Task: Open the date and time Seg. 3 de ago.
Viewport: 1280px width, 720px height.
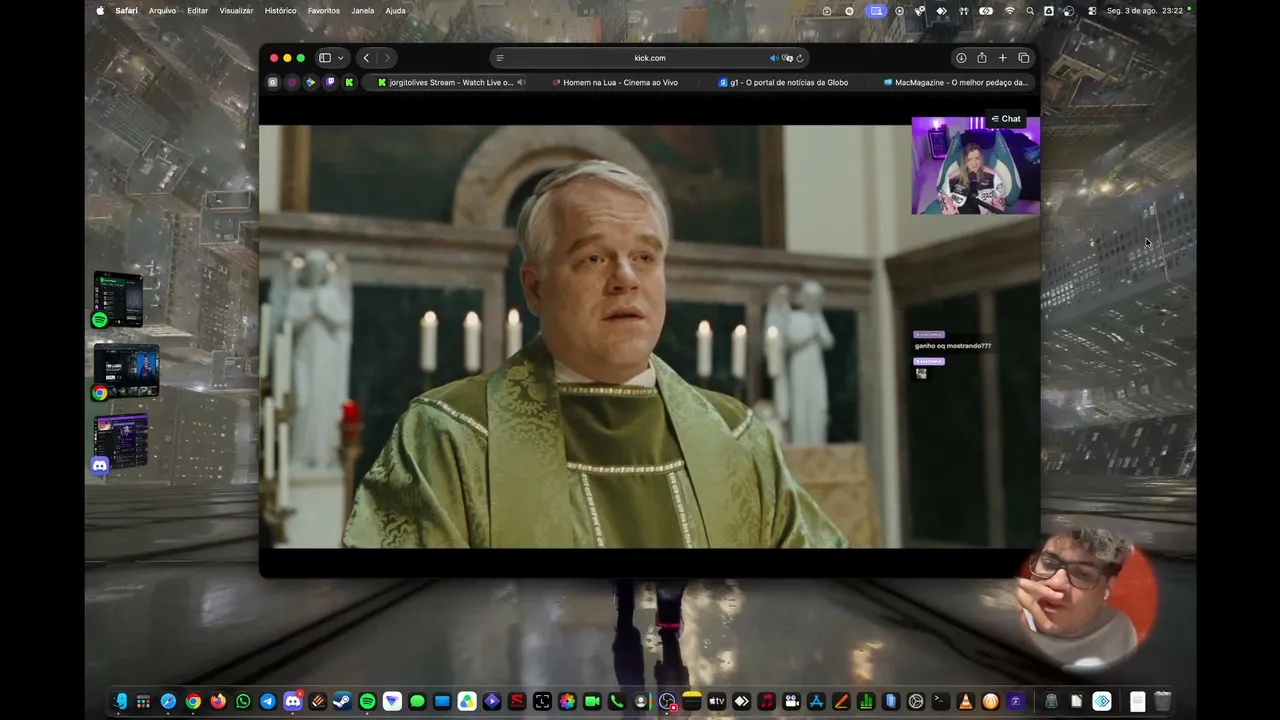Action: click(x=1145, y=11)
